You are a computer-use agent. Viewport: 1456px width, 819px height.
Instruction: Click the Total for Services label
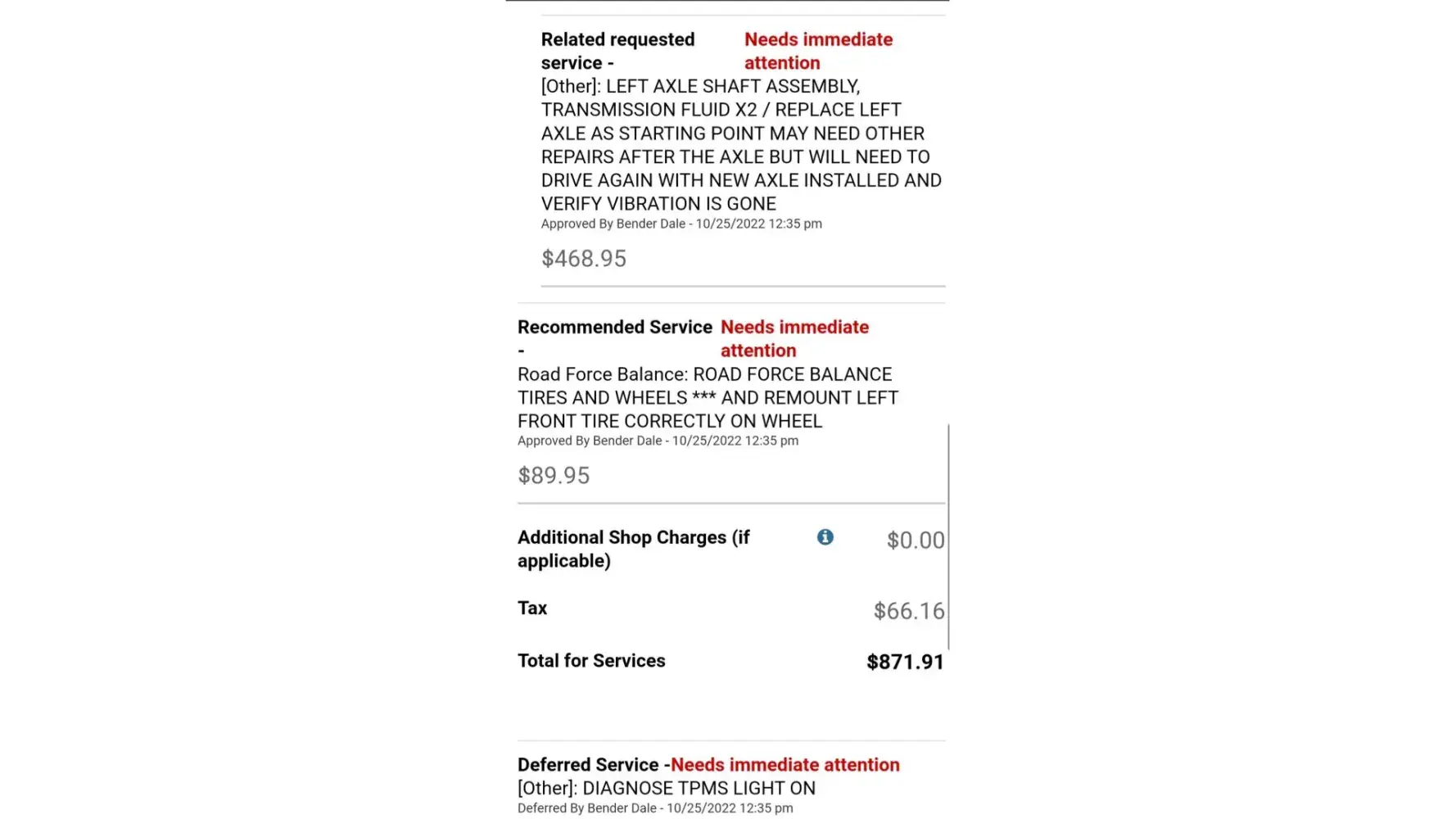click(591, 661)
